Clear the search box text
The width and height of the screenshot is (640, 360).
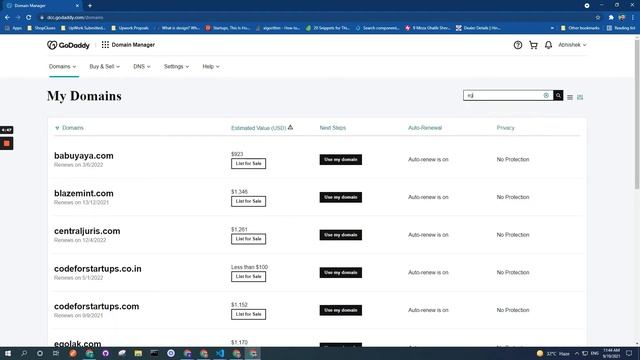tap(546, 96)
